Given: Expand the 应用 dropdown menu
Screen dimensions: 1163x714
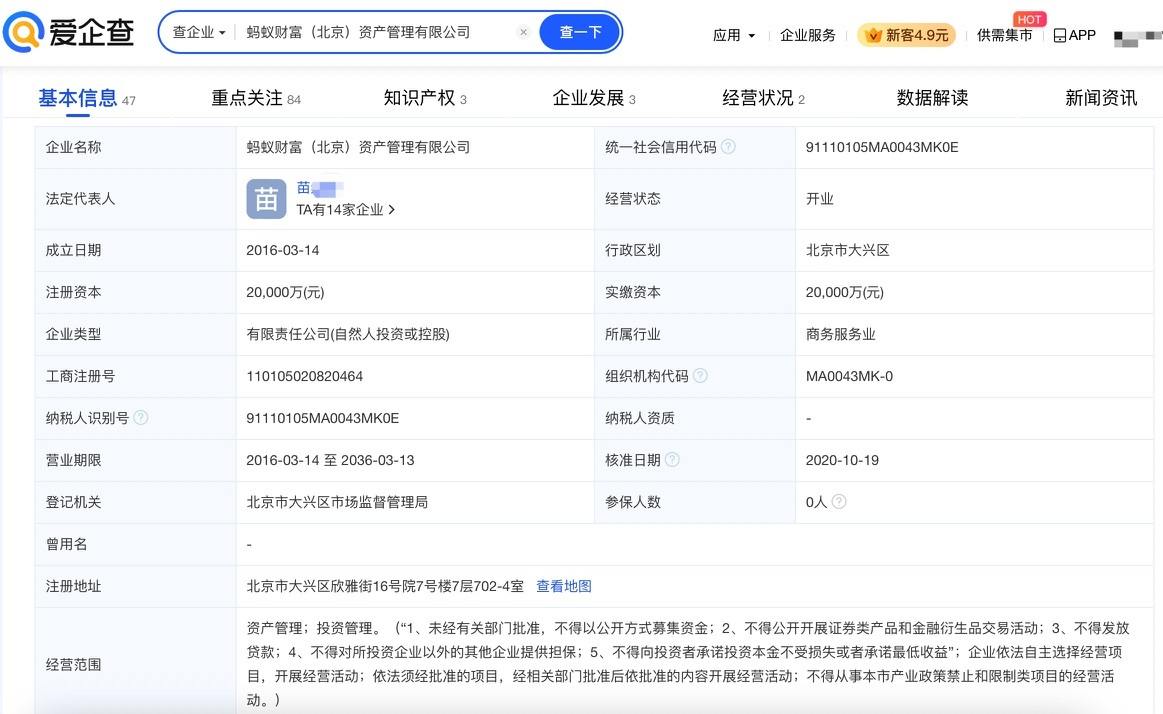Looking at the screenshot, I should 734,35.
